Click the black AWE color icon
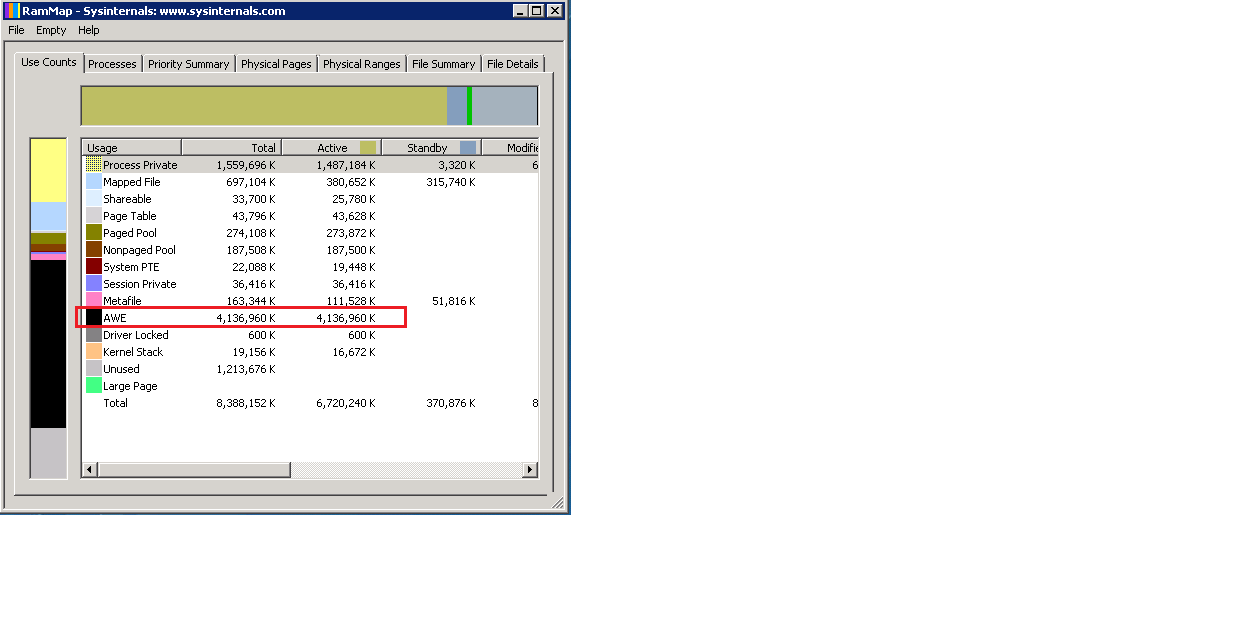 (93, 318)
